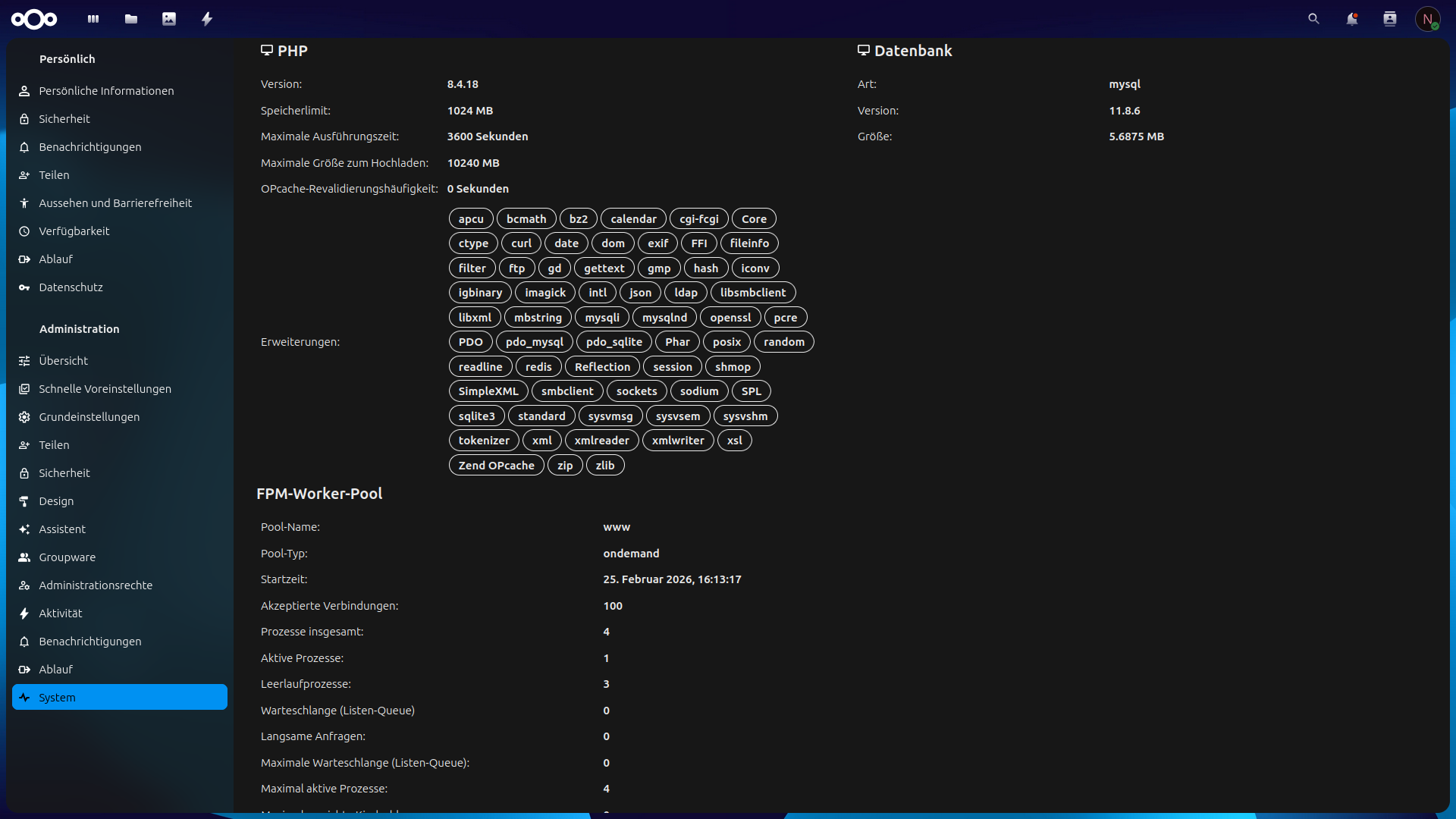Open Administrationsrechte page
Screen dimensions: 1456x819
click(x=96, y=585)
